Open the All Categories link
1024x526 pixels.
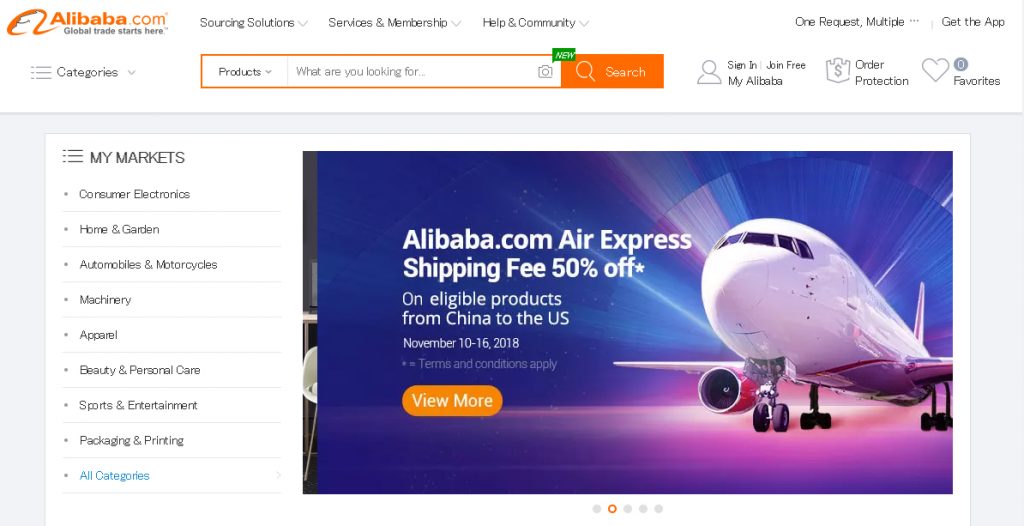coord(114,476)
